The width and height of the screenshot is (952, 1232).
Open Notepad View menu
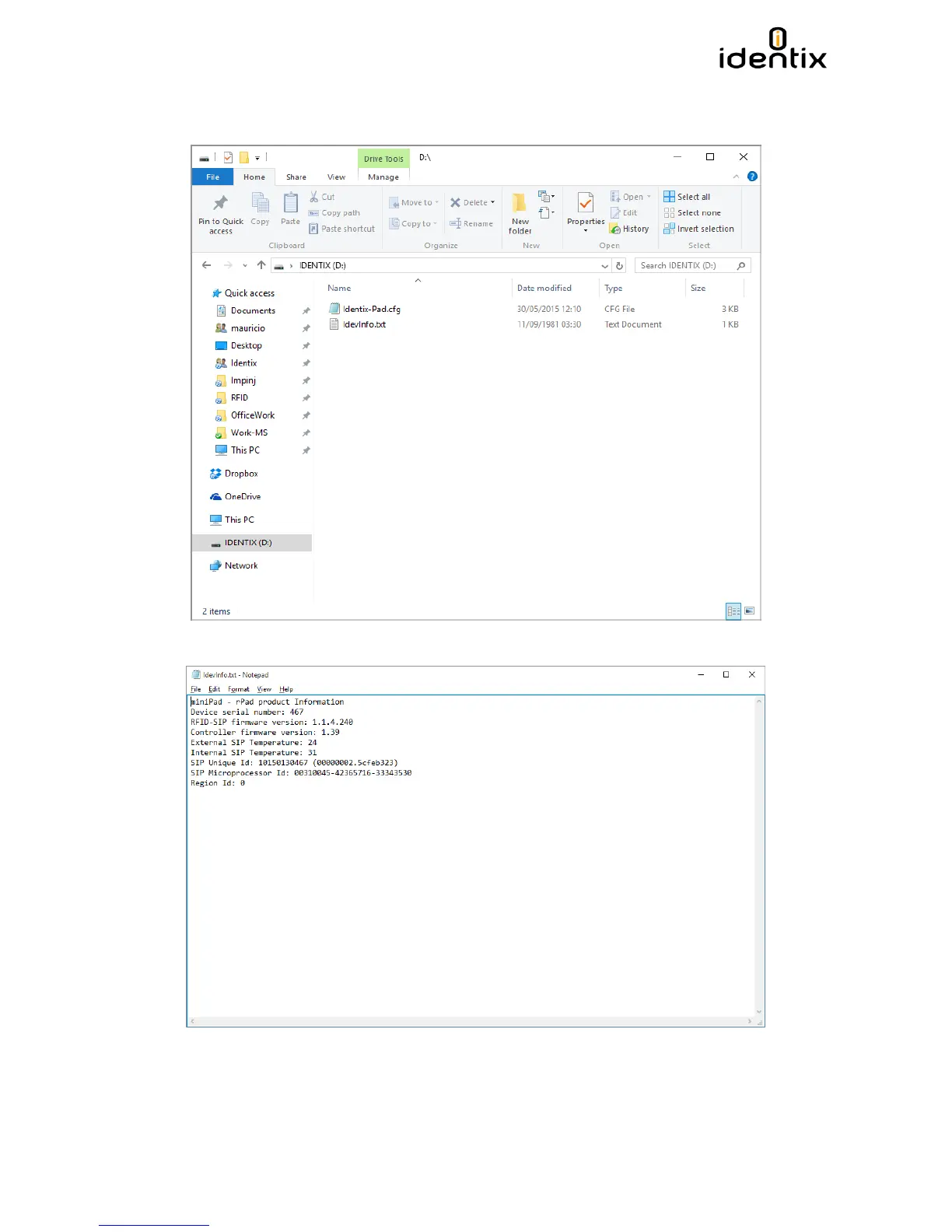tap(264, 689)
